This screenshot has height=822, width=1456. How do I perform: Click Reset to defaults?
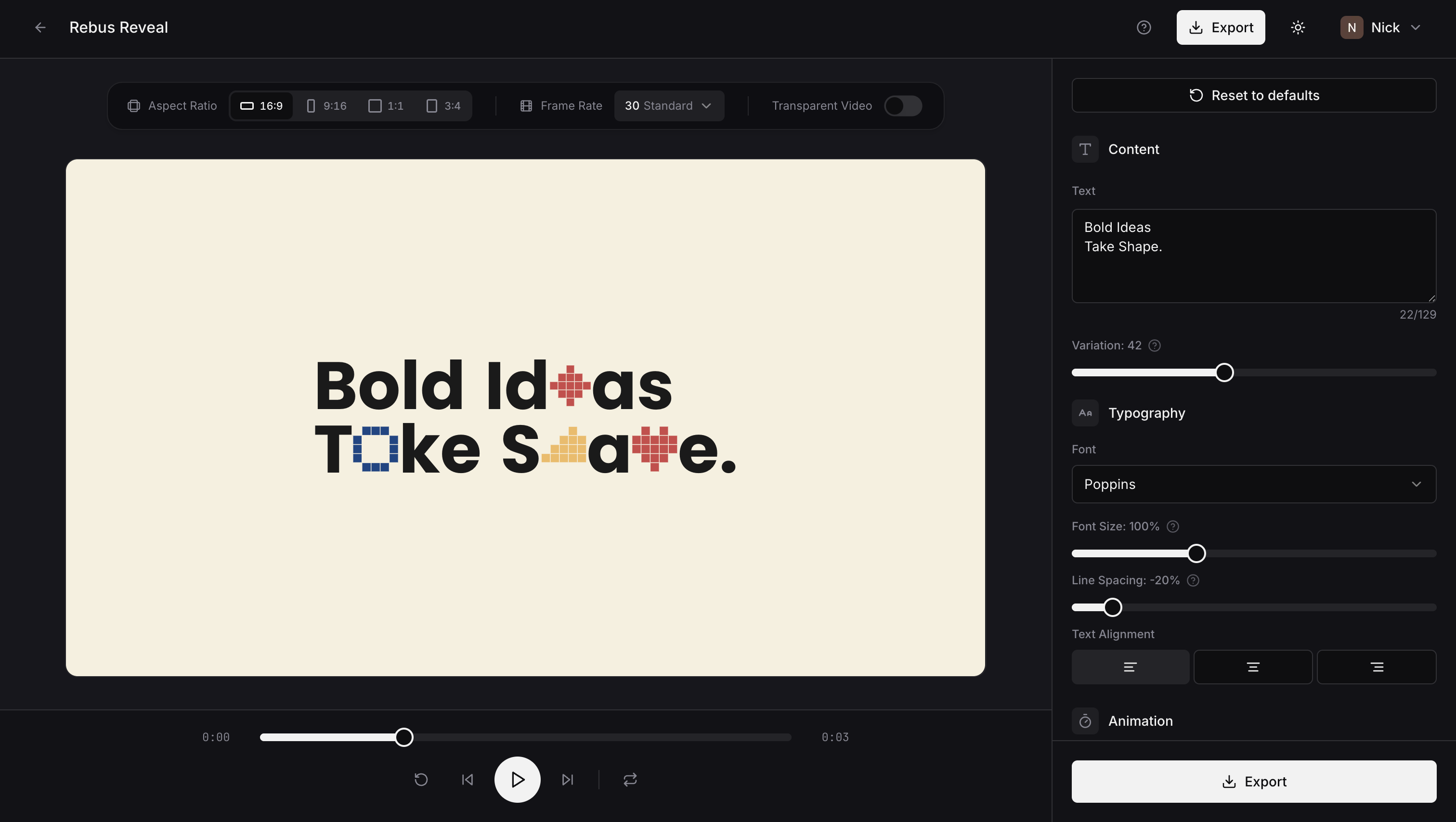click(x=1254, y=95)
